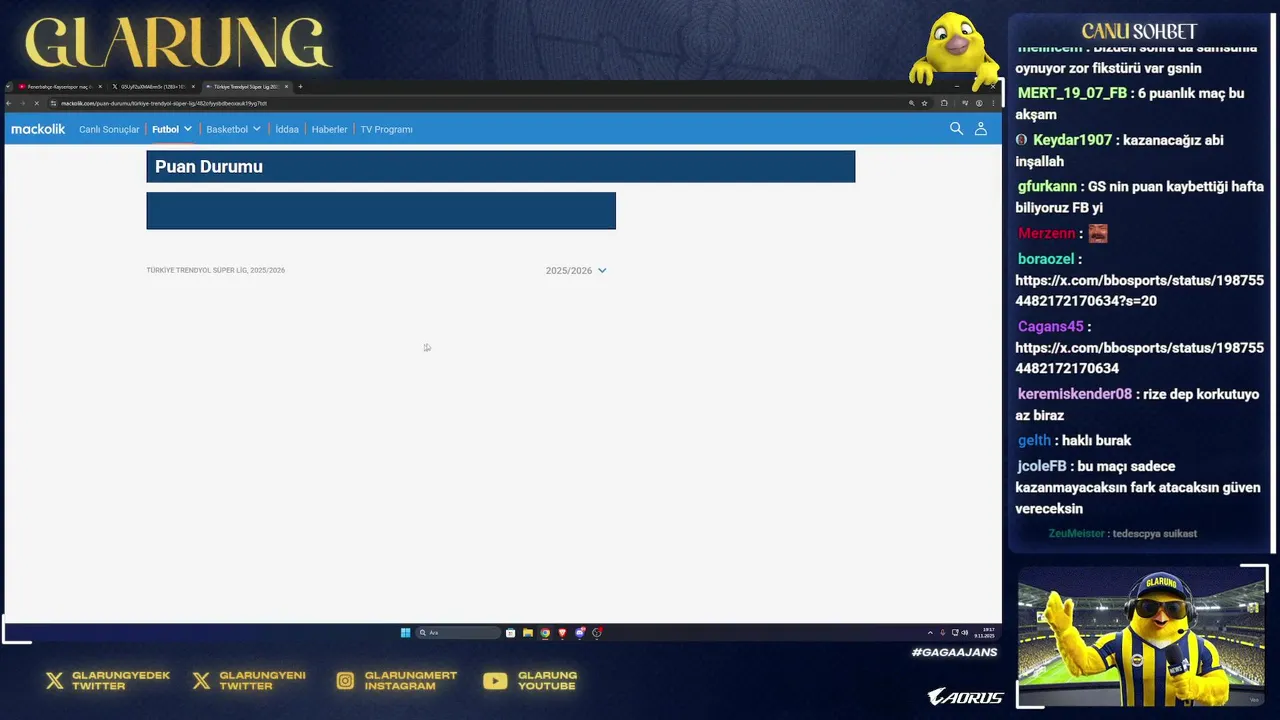Click the browser zoom magnifier icon
This screenshot has height=720, width=1280.
912,103
